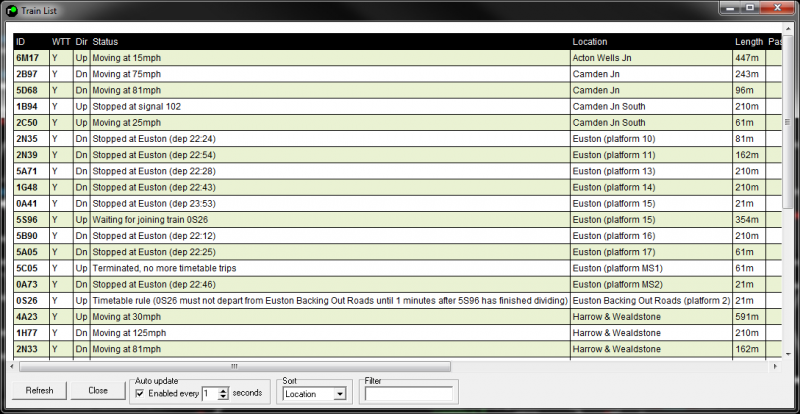Click the '591m' length cell
The image size is (800, 414).
pos(747,317)
